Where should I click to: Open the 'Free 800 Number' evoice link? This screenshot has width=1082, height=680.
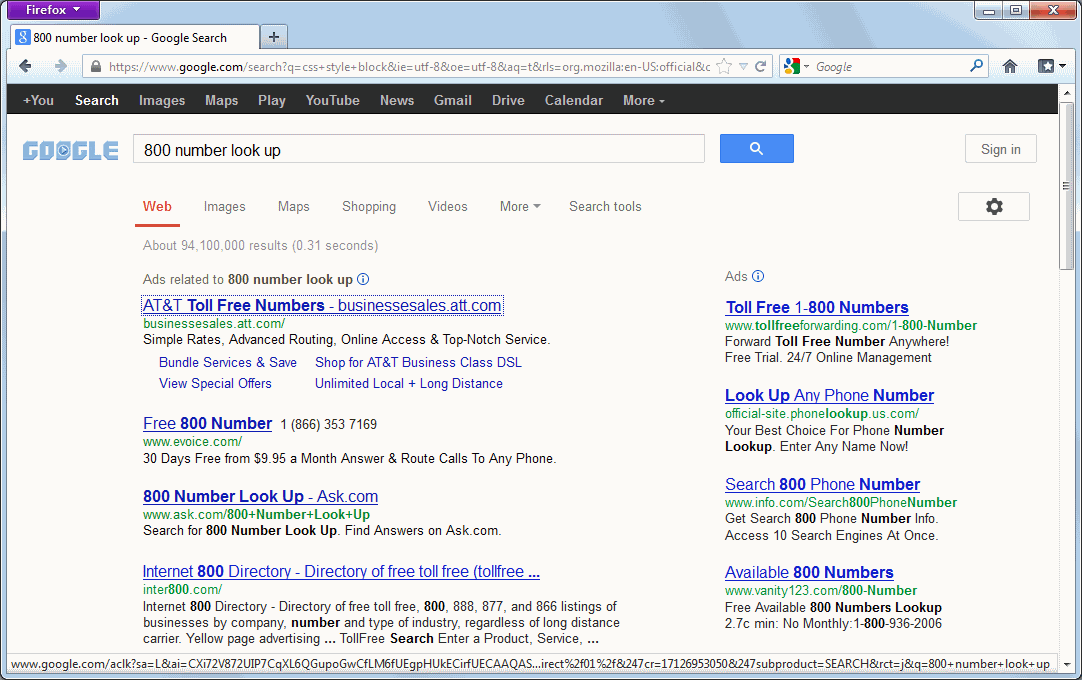tap(208, 423)
